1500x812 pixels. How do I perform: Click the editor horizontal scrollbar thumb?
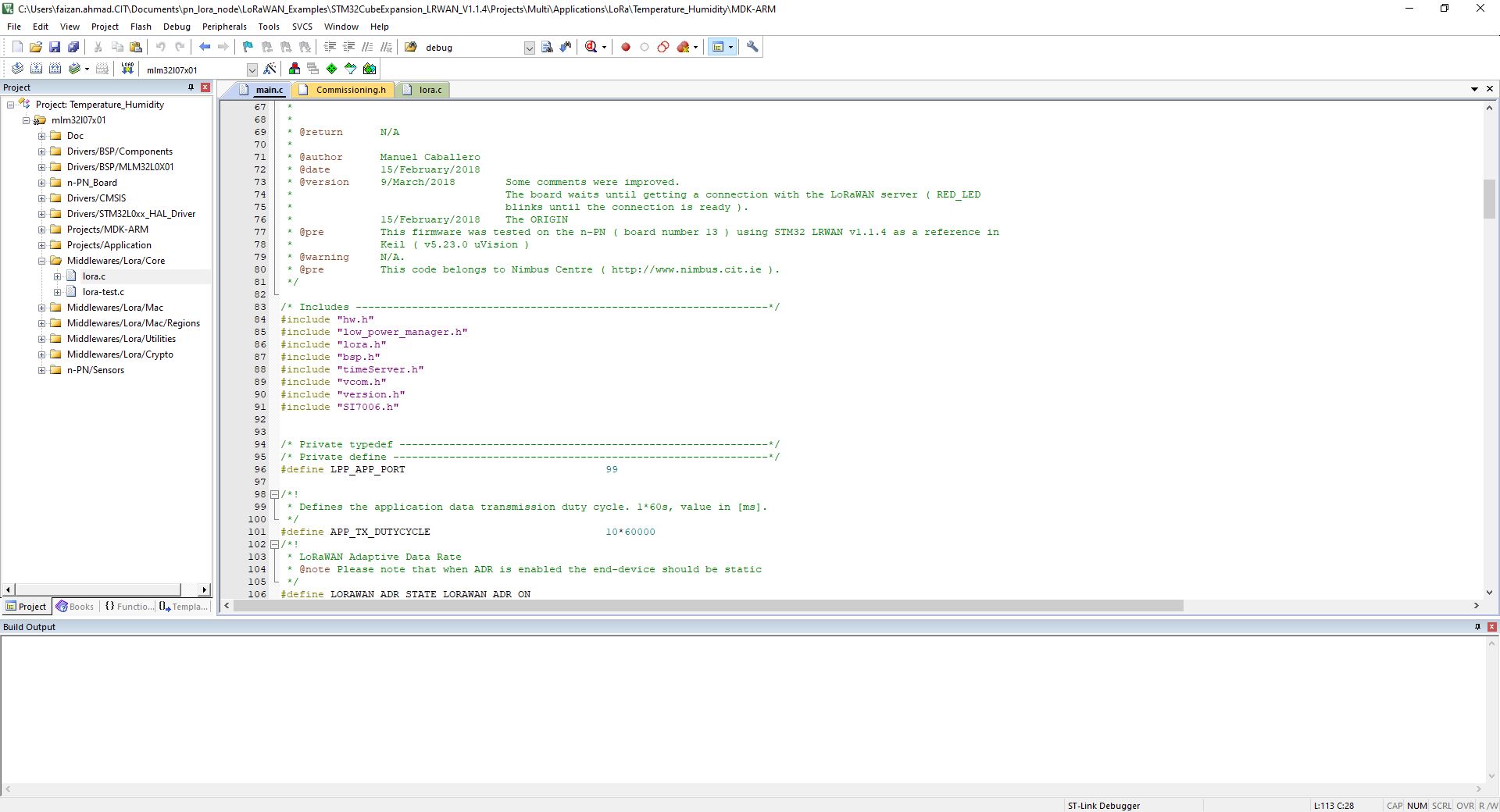(709, 606)
